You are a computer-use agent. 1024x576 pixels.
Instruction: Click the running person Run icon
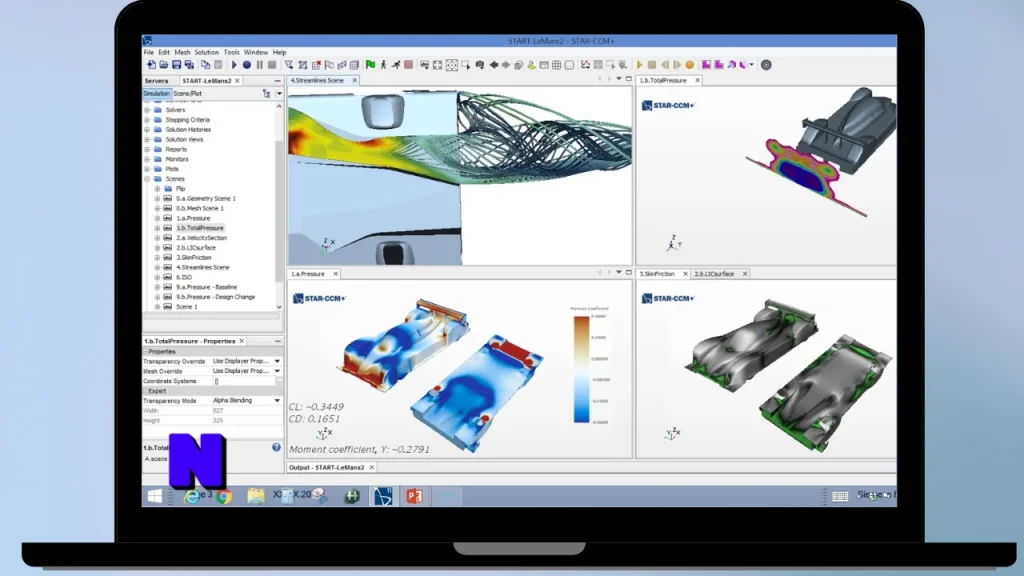(396, 65)
